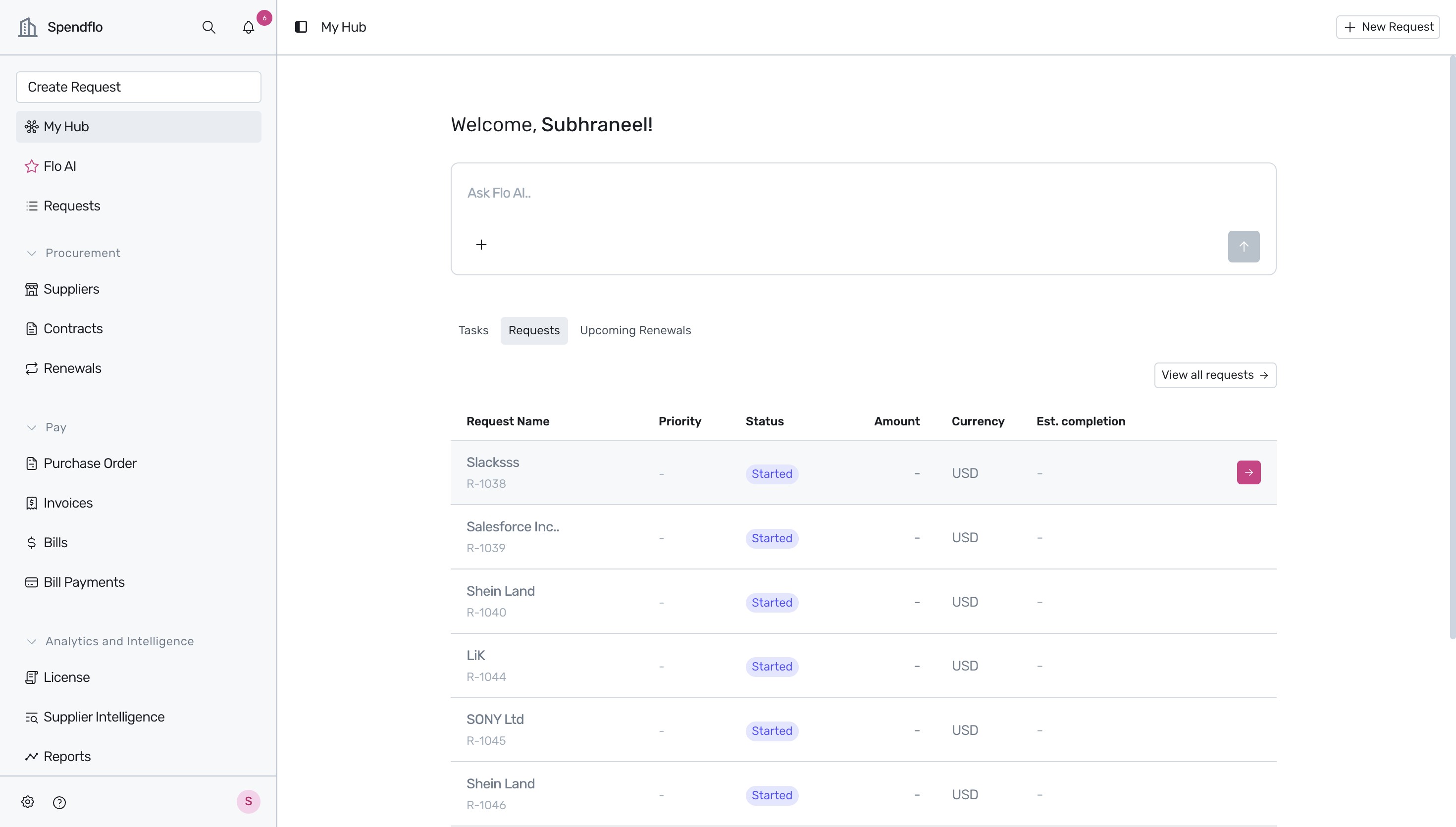Click New Request button
This screenshot has height=827, width=1456.
[x=1388, y=27]
